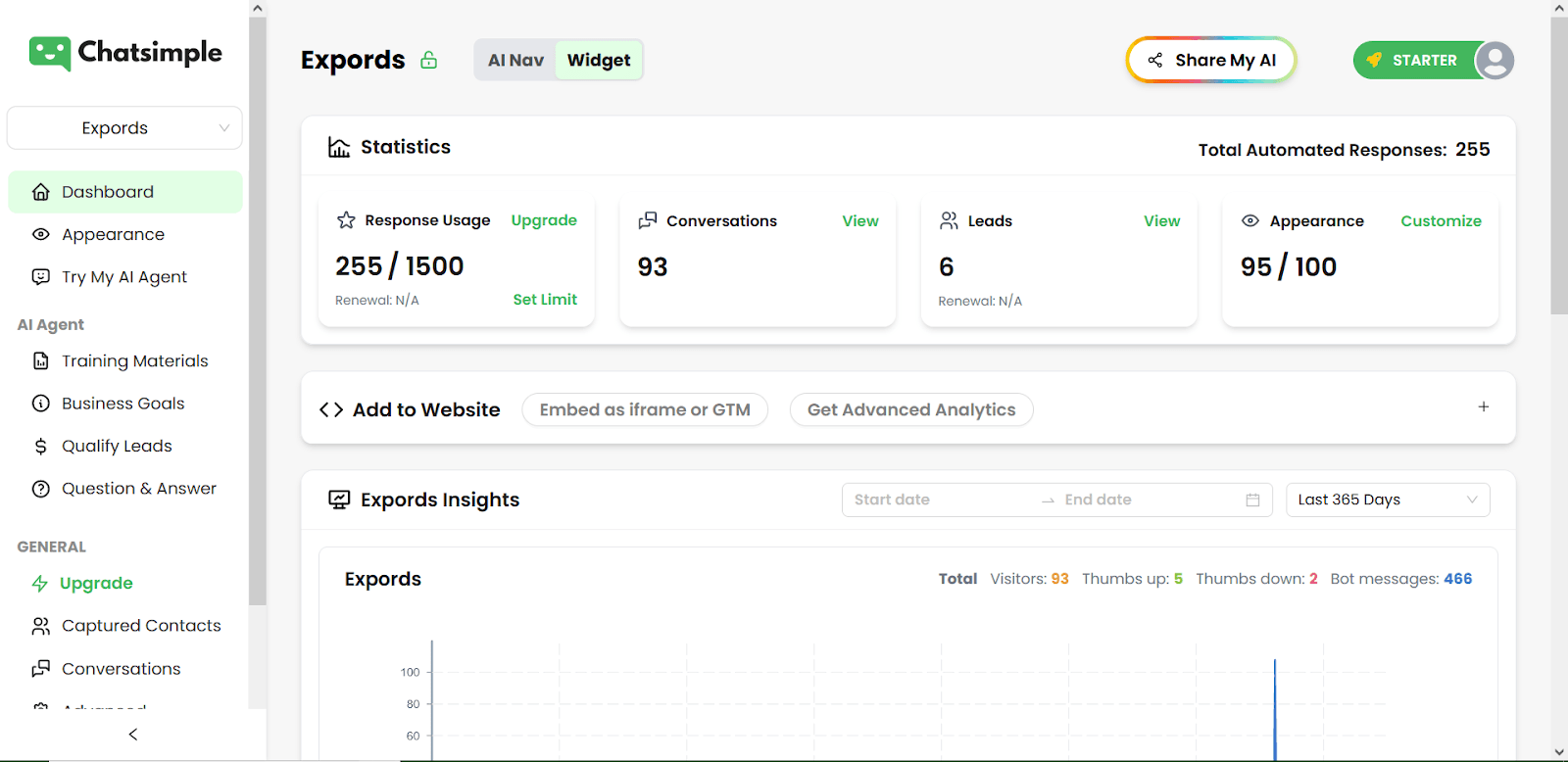The width and height of the screenshot is (1568, 762).
Task: Click the 95 / 100 appearance score
Action: pos(1288,266)
